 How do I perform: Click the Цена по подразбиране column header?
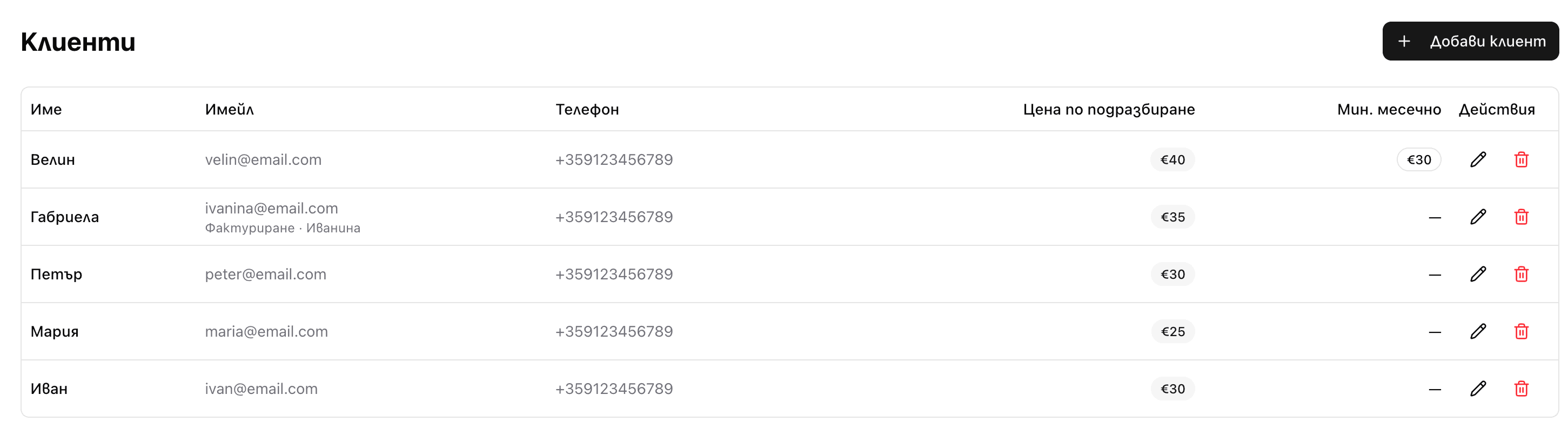(x=1108, y=110)
